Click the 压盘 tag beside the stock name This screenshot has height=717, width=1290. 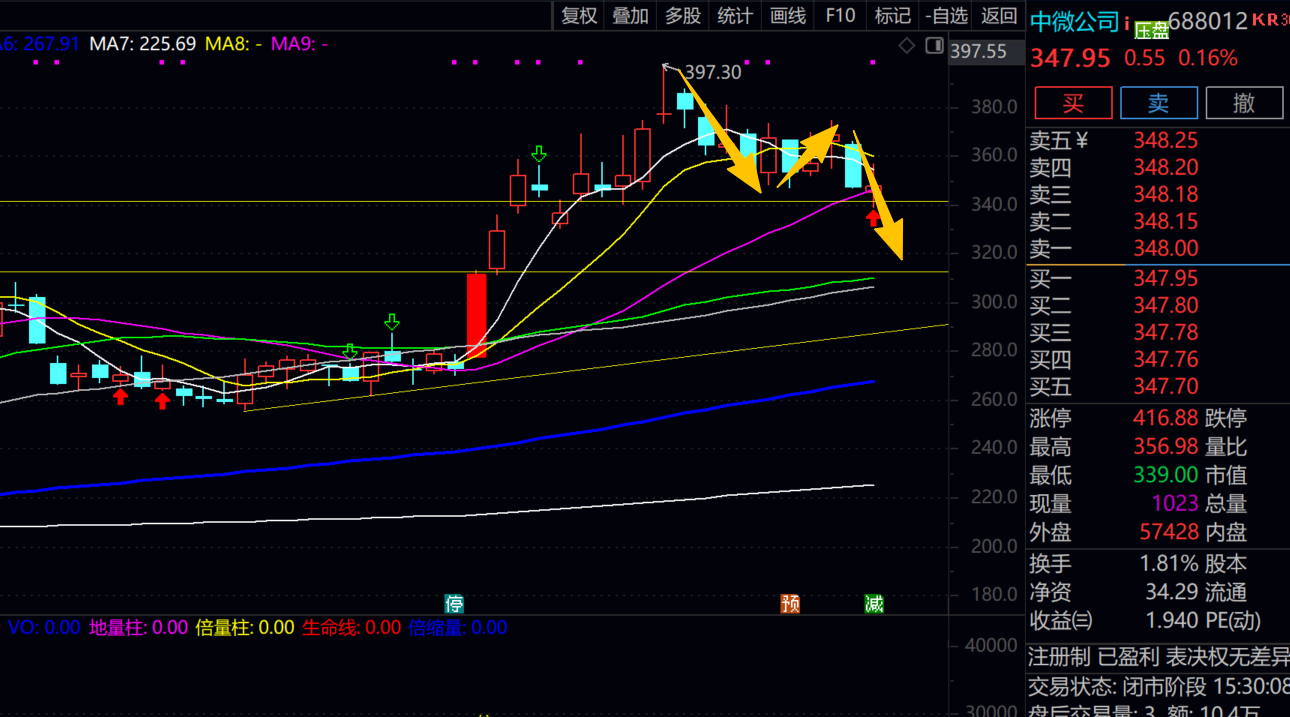1152,31
